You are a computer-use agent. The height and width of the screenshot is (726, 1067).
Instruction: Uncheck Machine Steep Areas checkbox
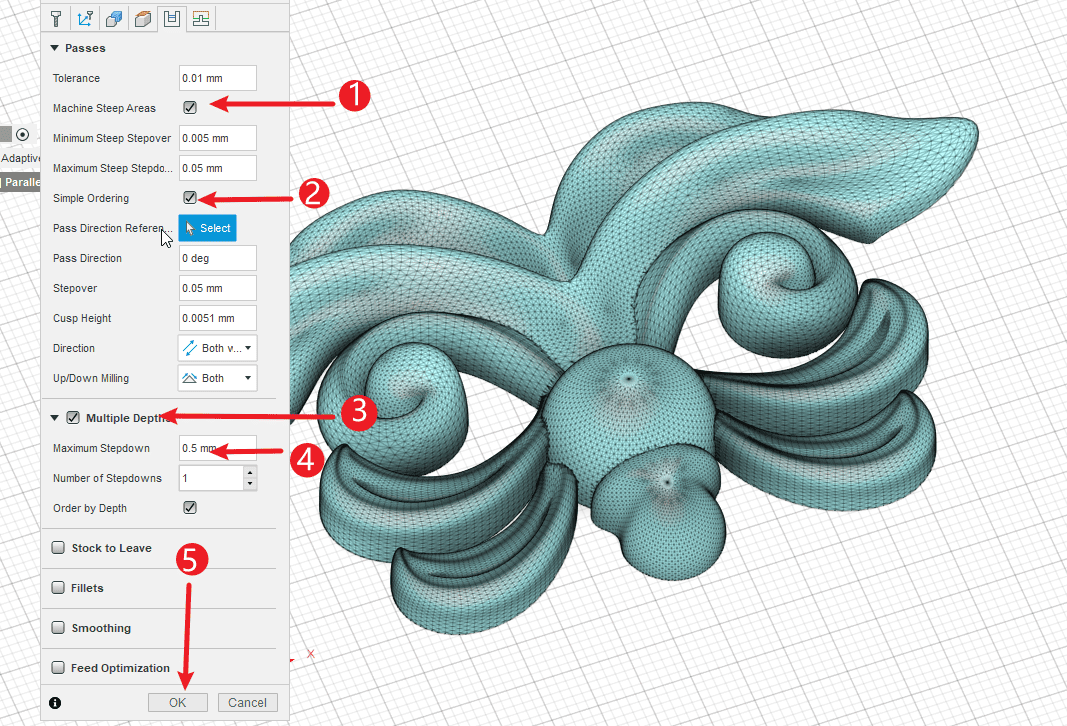[190, 108]
